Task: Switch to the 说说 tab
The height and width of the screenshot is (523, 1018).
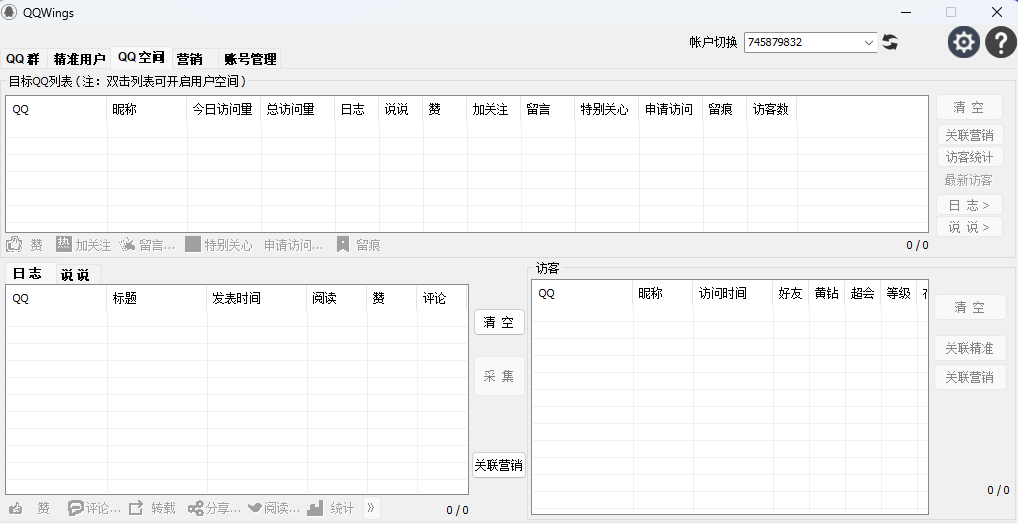Action: [75, 275]
